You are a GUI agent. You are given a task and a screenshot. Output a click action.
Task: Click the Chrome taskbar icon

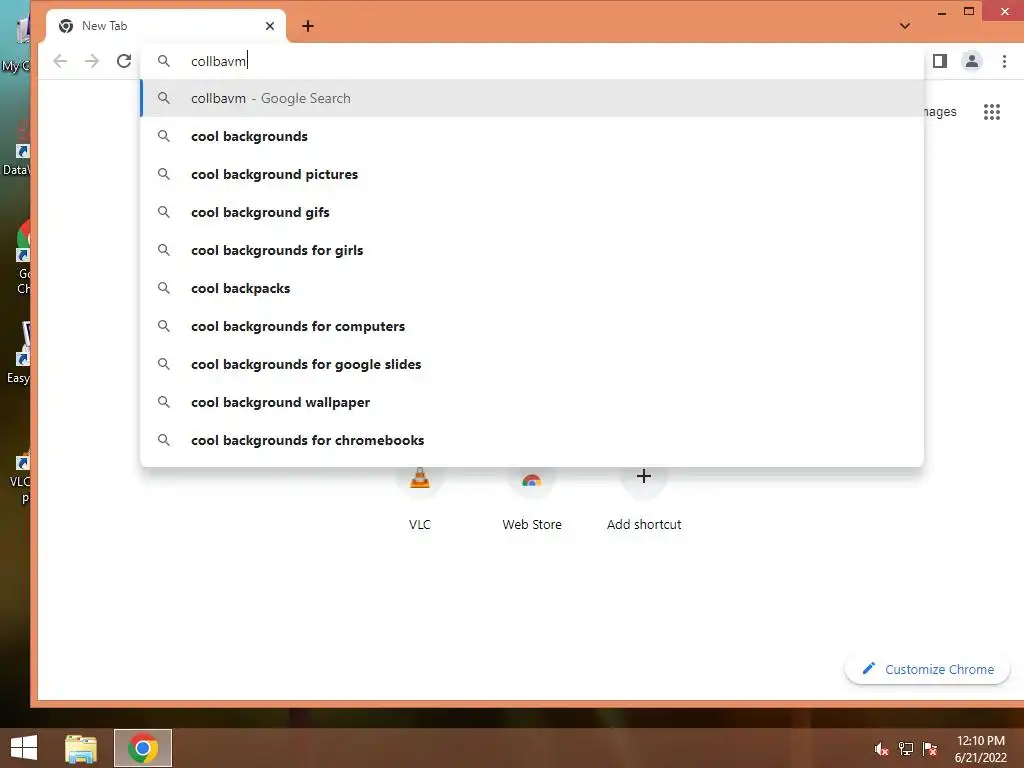(143, 748)
